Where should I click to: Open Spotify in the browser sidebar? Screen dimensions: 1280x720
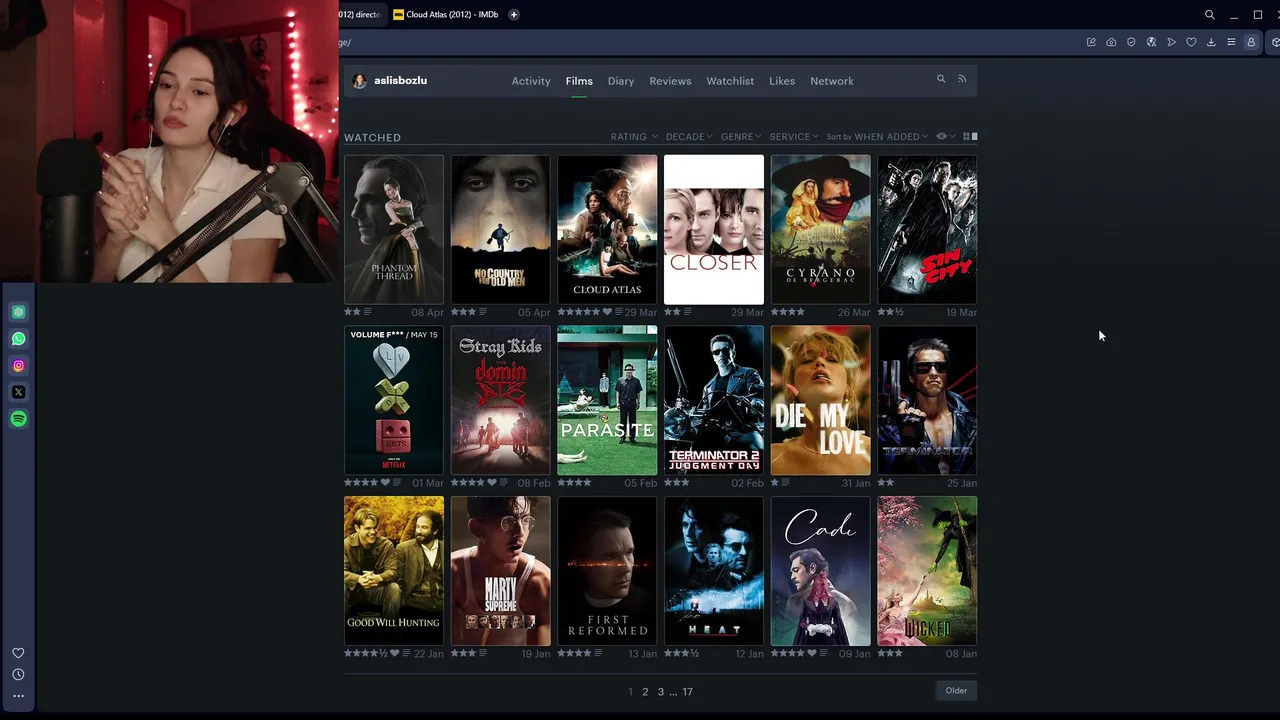[18, 419]
